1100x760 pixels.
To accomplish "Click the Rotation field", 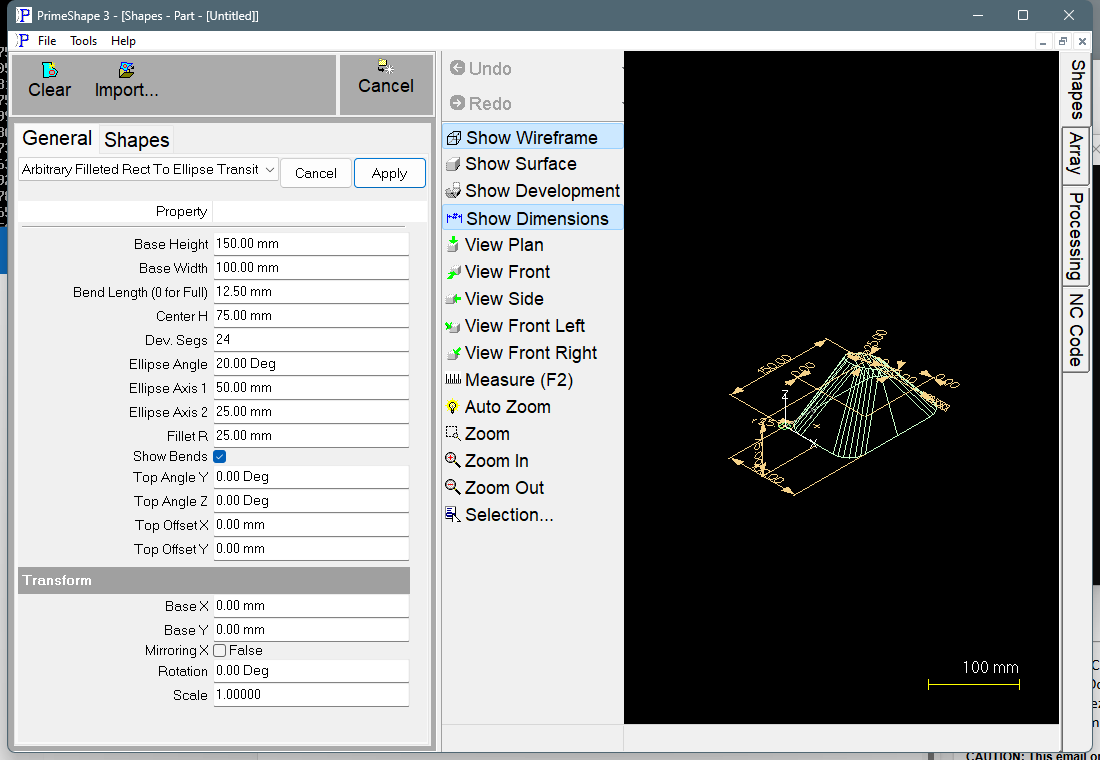I will 311,671.
